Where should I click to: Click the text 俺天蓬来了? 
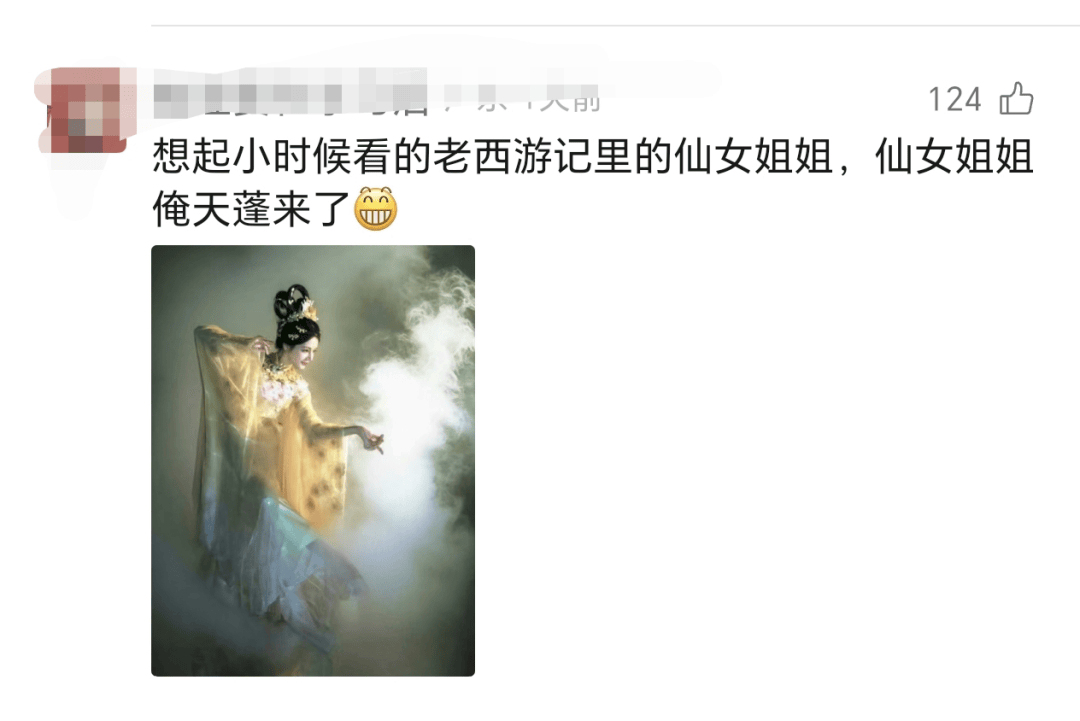(252, 209)
